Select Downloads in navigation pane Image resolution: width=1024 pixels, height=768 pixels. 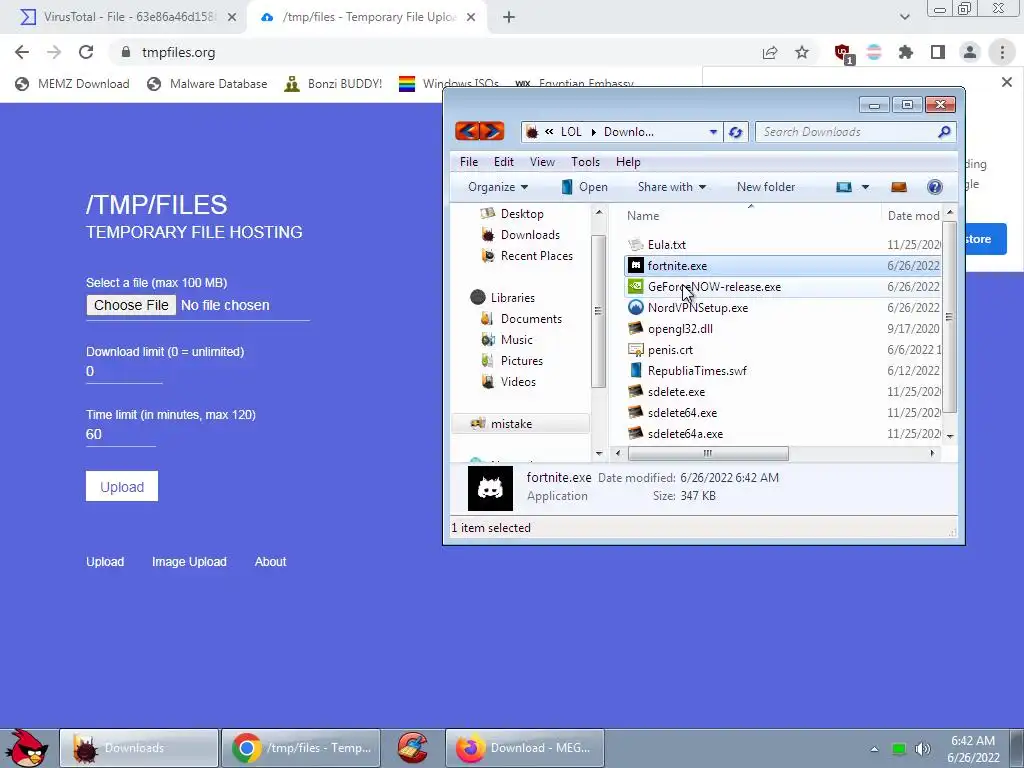coord(520,234)
